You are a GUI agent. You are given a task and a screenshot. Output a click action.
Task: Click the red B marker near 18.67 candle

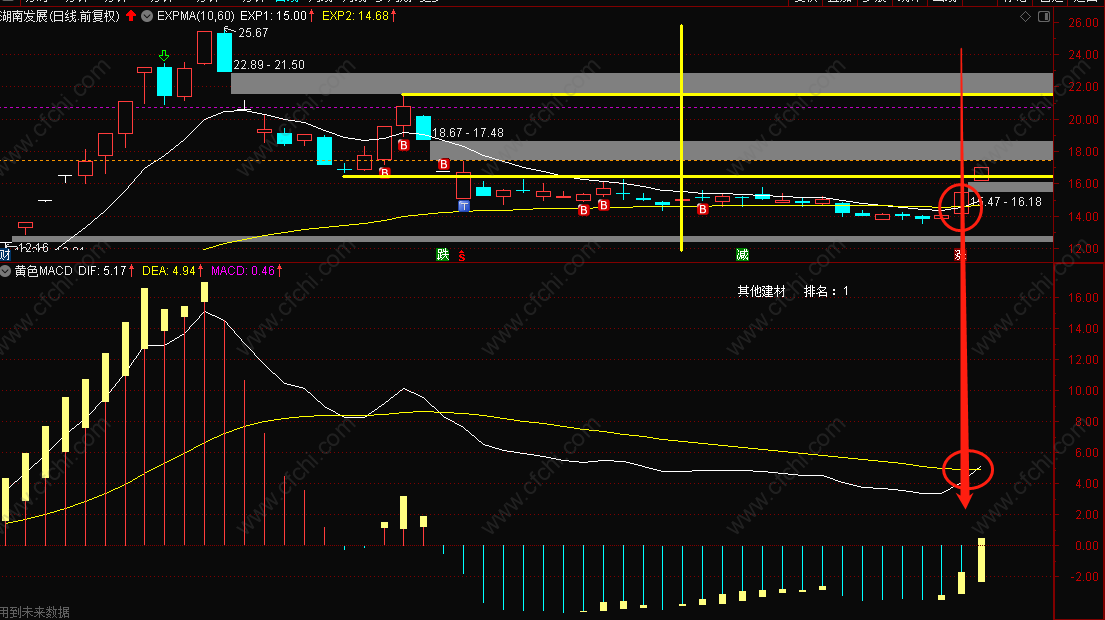(404, 145)
